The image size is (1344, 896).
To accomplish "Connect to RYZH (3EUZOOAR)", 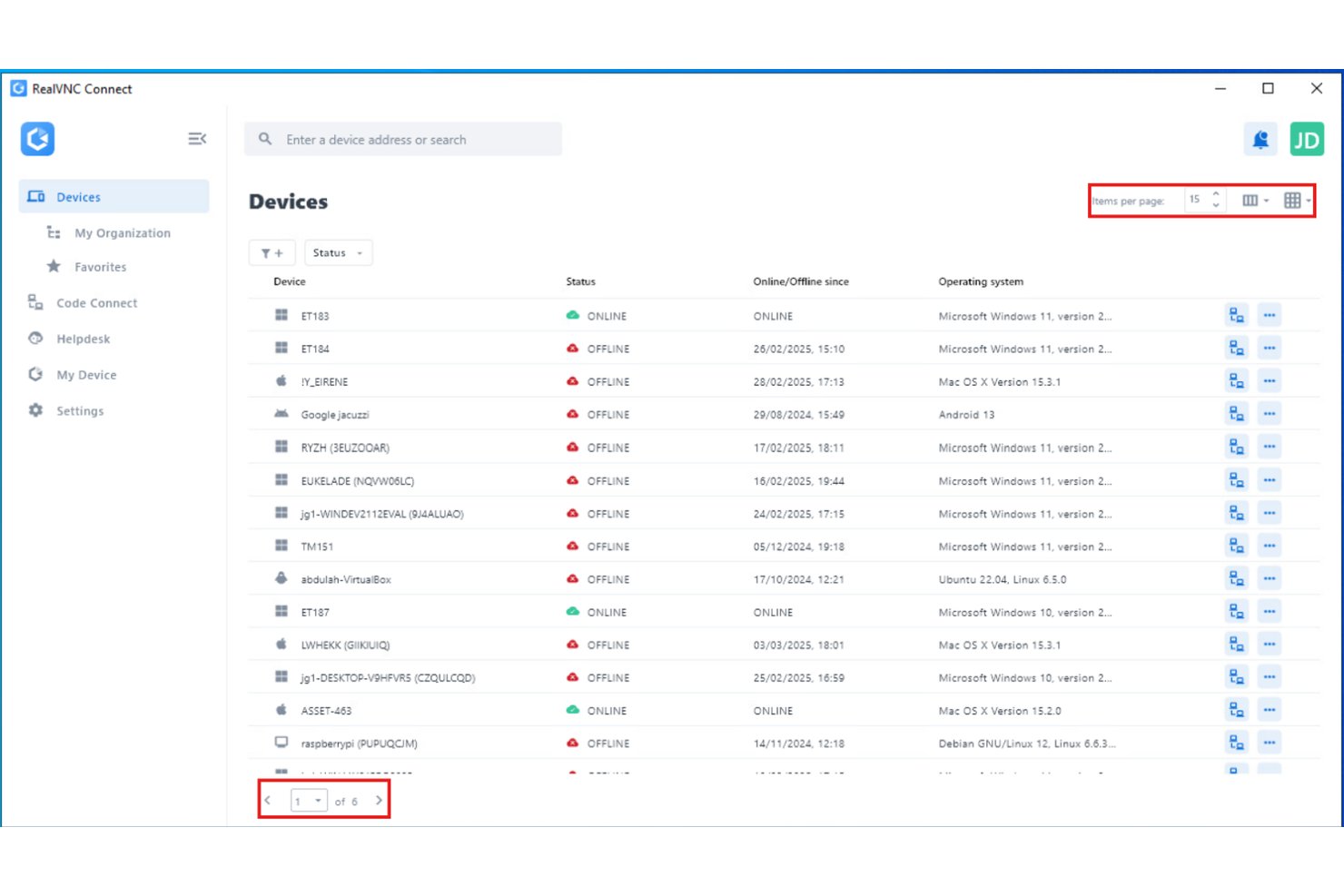I will 1236,447.
